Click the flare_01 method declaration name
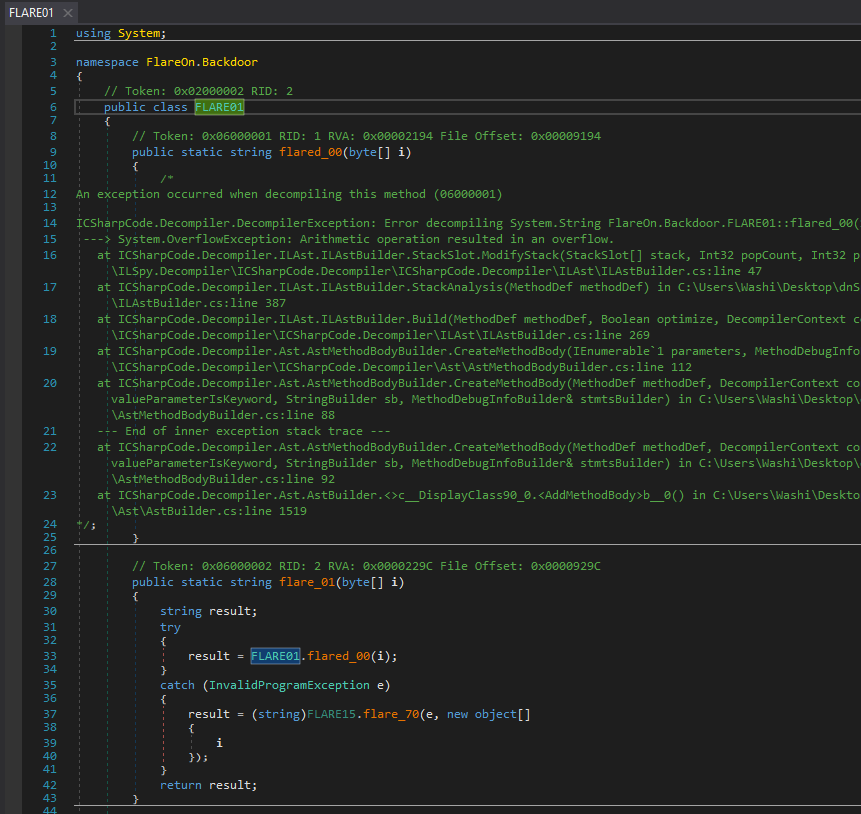The height and width of the screenshot is (814, 861). tap(307, 582)
